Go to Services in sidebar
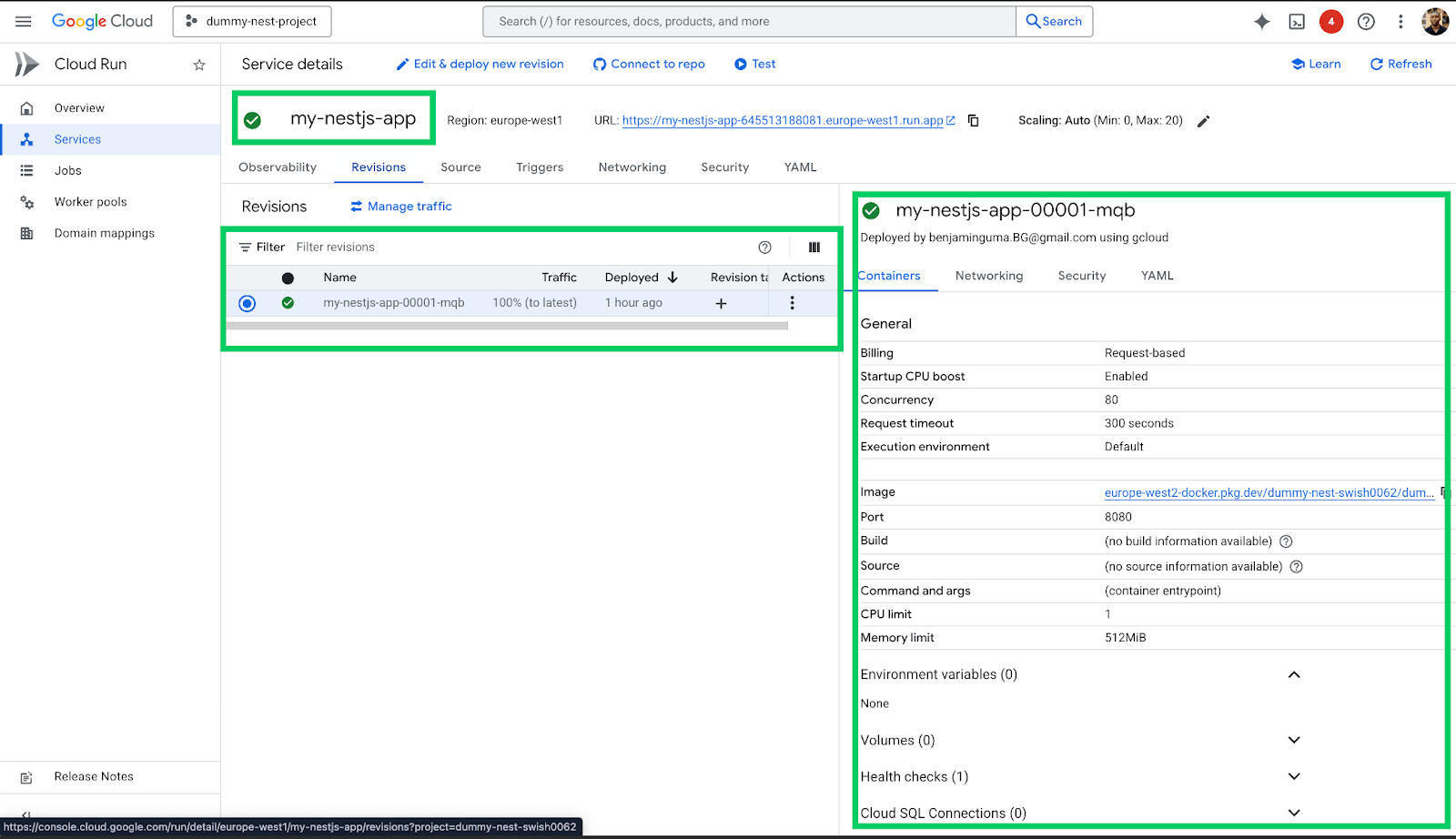1456x839 pixels. pos(110,139)
